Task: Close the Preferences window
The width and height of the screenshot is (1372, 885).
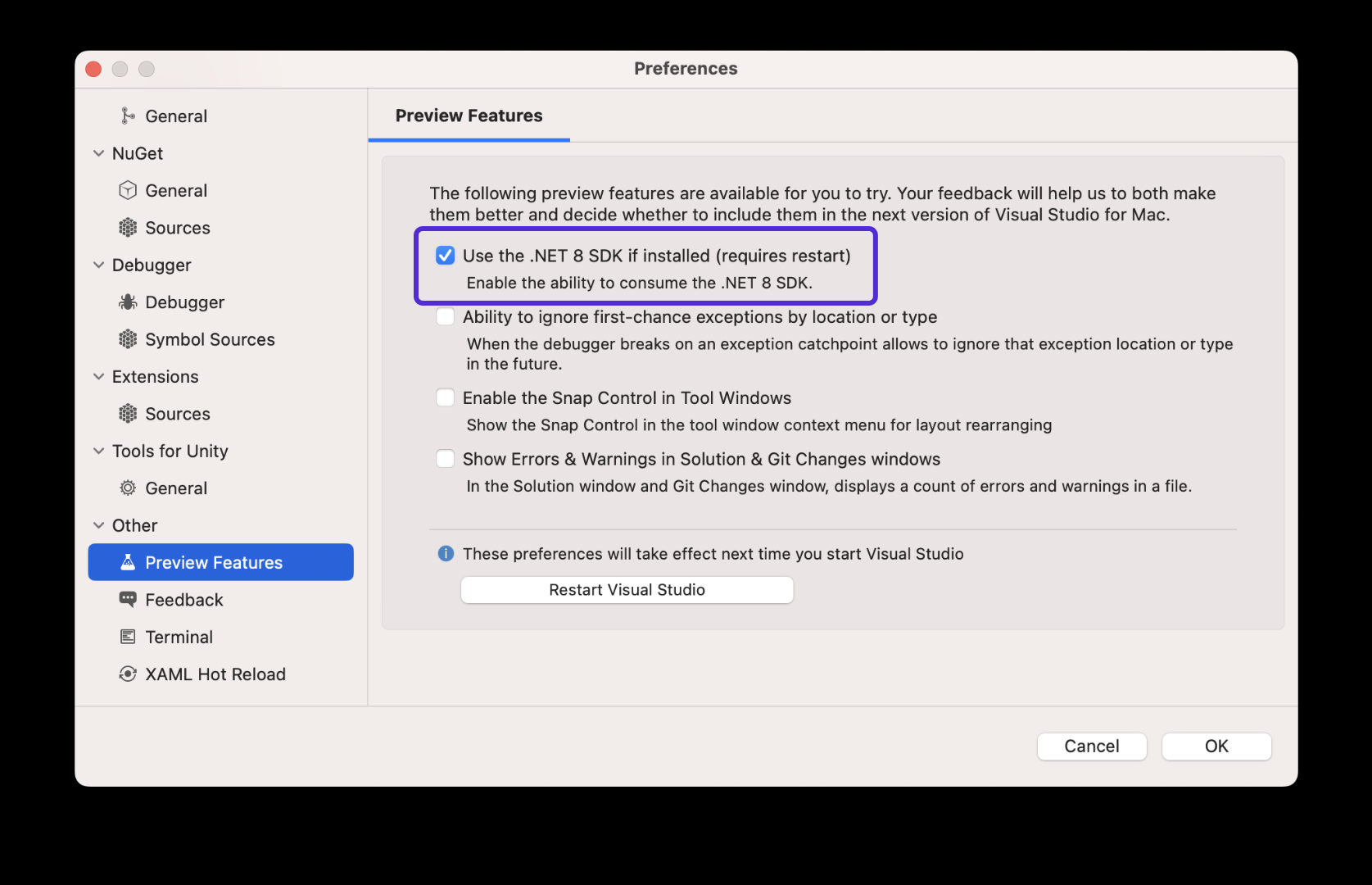Action: point(93,69)
